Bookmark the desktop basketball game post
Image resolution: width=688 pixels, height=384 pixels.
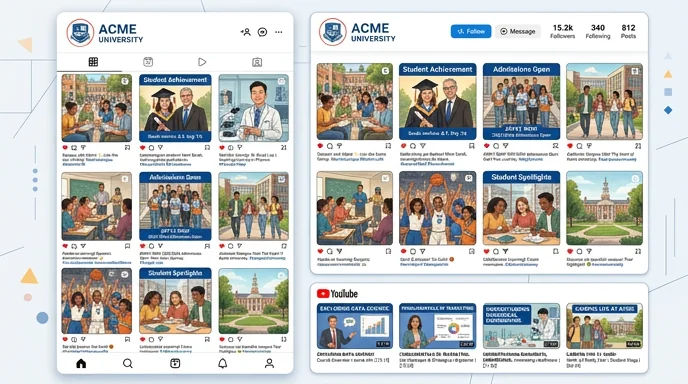(x=472, y=251)
